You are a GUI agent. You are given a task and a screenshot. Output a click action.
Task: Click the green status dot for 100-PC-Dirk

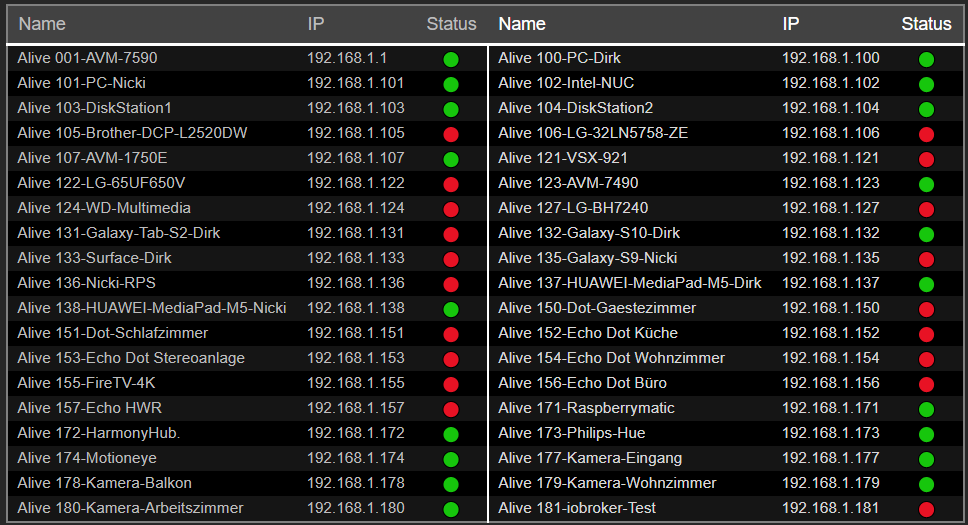coord(926,59)
